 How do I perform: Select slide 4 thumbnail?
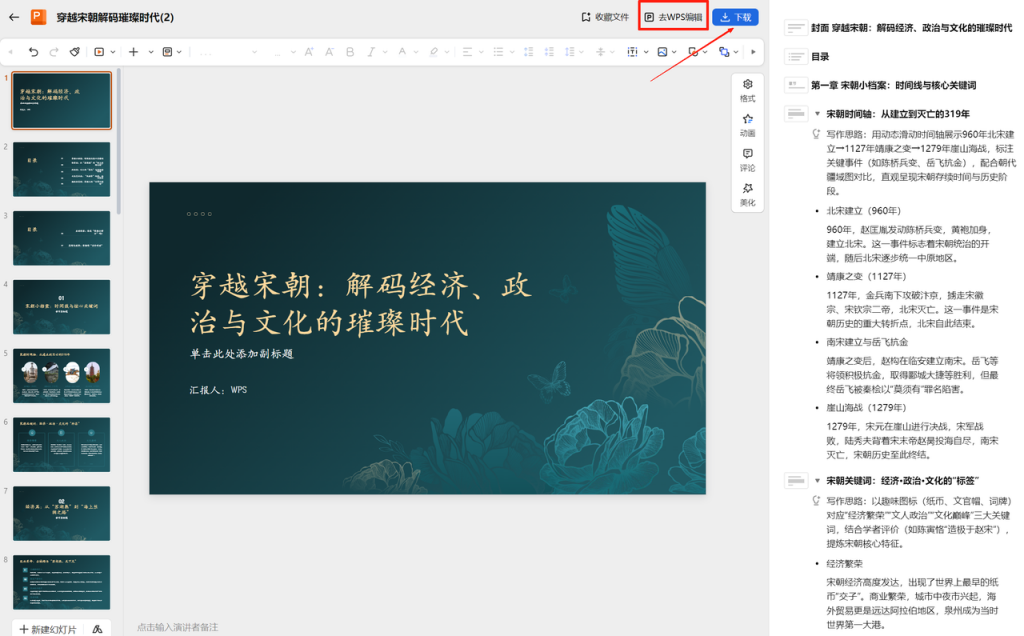61,307
